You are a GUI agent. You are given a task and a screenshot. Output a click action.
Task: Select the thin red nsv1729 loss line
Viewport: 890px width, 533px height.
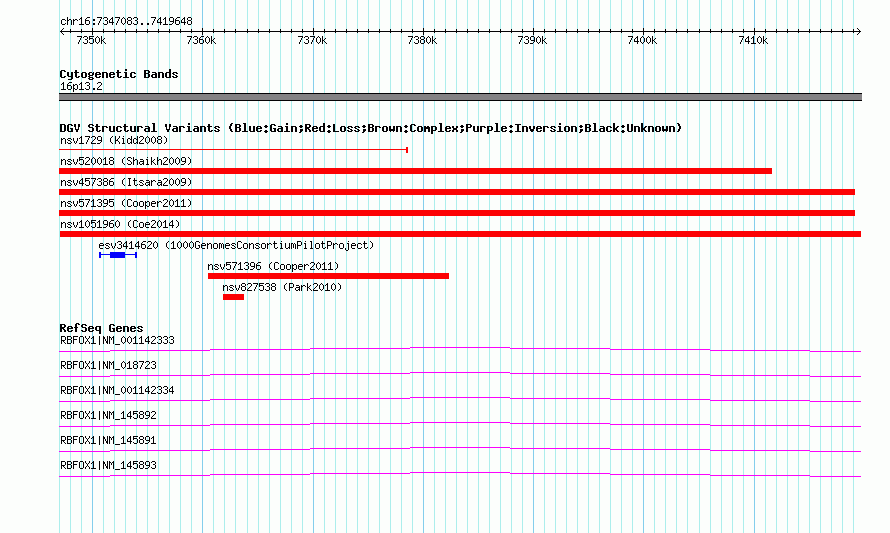(x=234, y=150)
